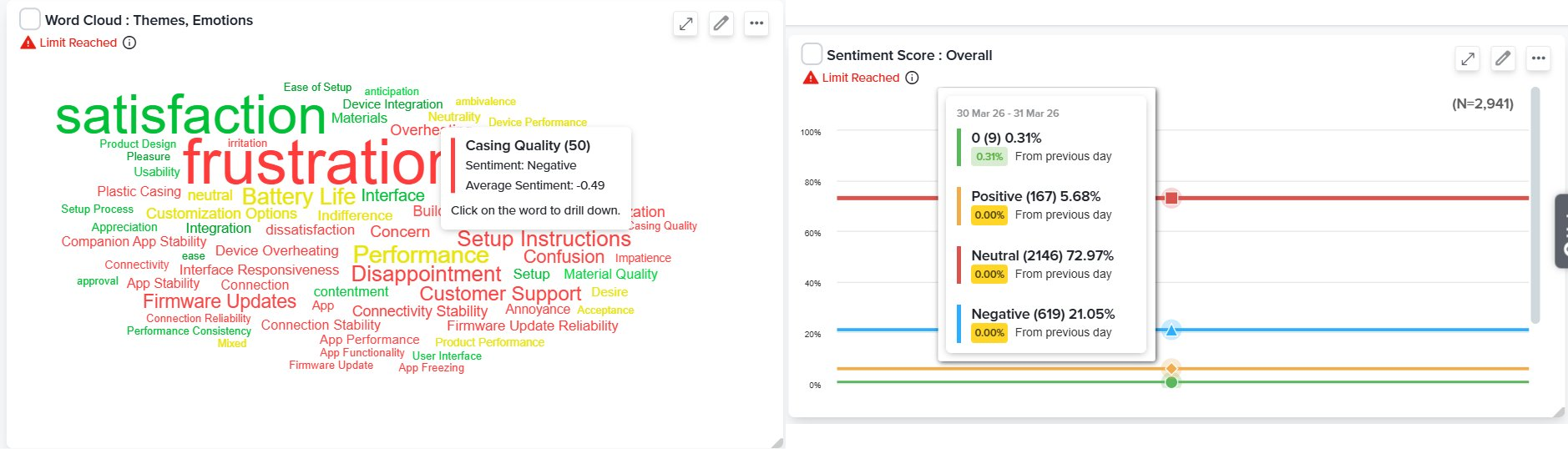Drill down on the word satisfaction

pyautogui.click(x=190, y=116)
